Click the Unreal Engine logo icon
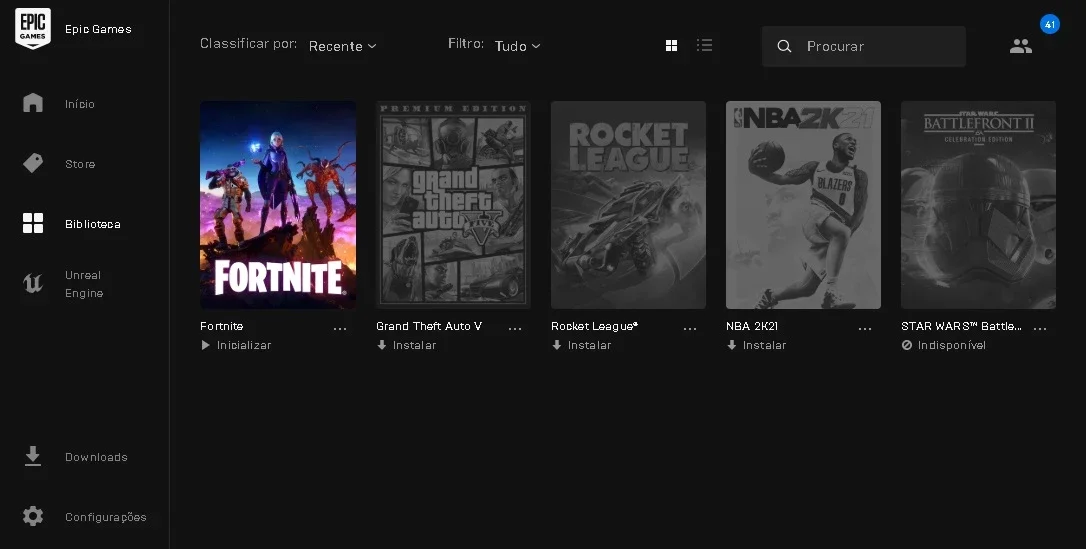1086x549 pixels. pos(33,284)
